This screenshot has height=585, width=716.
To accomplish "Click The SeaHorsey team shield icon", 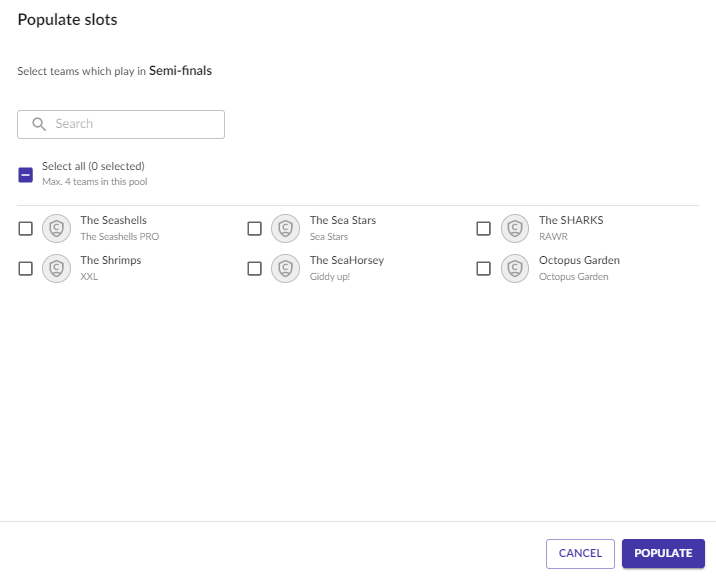I will point(285,268).
